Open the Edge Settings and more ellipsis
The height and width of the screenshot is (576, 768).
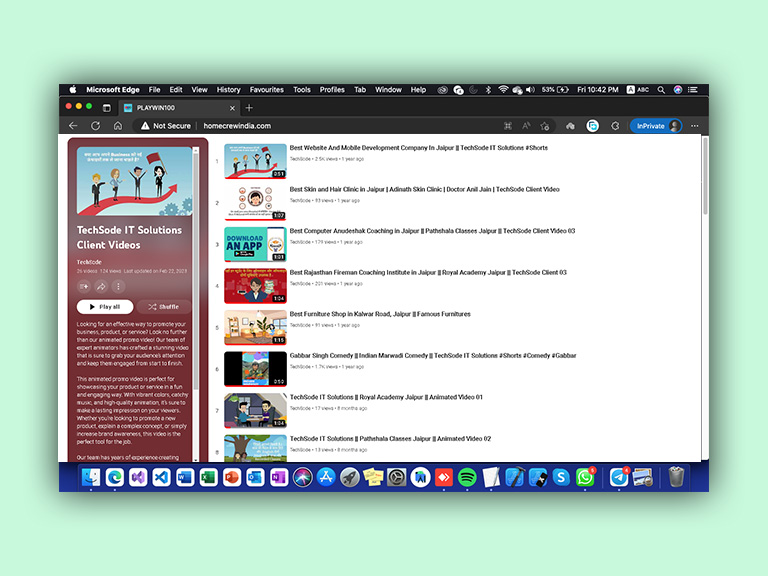click(695, 126)
